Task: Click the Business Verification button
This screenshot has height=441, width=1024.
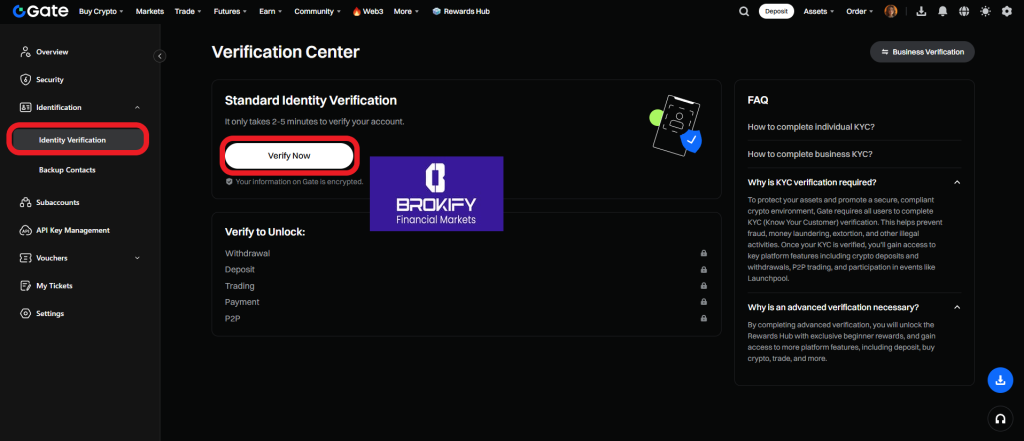Action: pyautogui.click(x=922, y=52)
